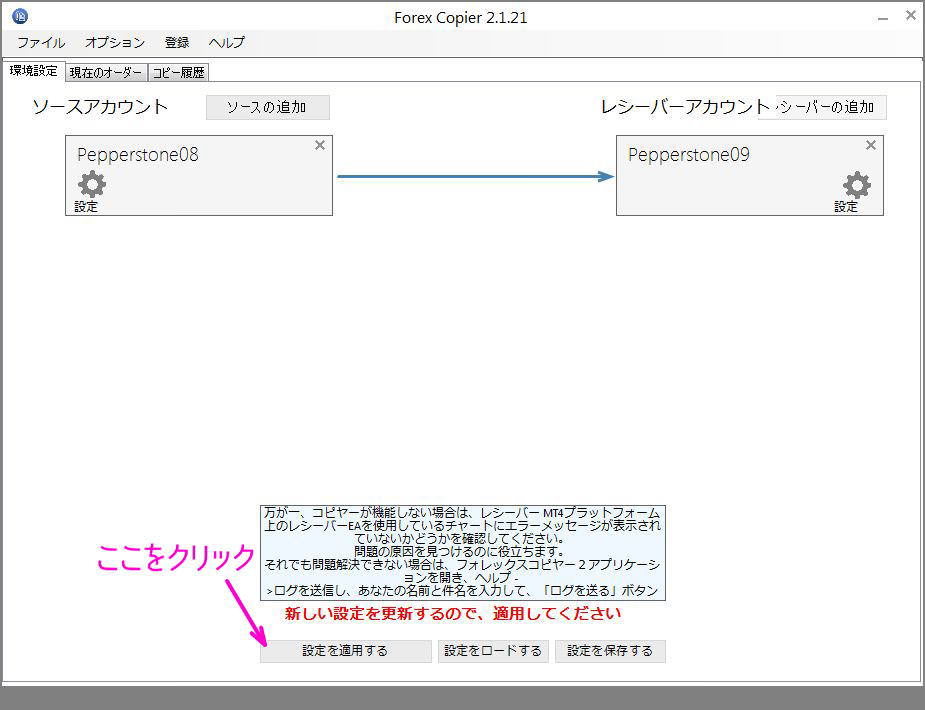Screen dimensions: 925x710
Task: Remove the Pepperstone08 source with its X icon
Action: (319, 145)
